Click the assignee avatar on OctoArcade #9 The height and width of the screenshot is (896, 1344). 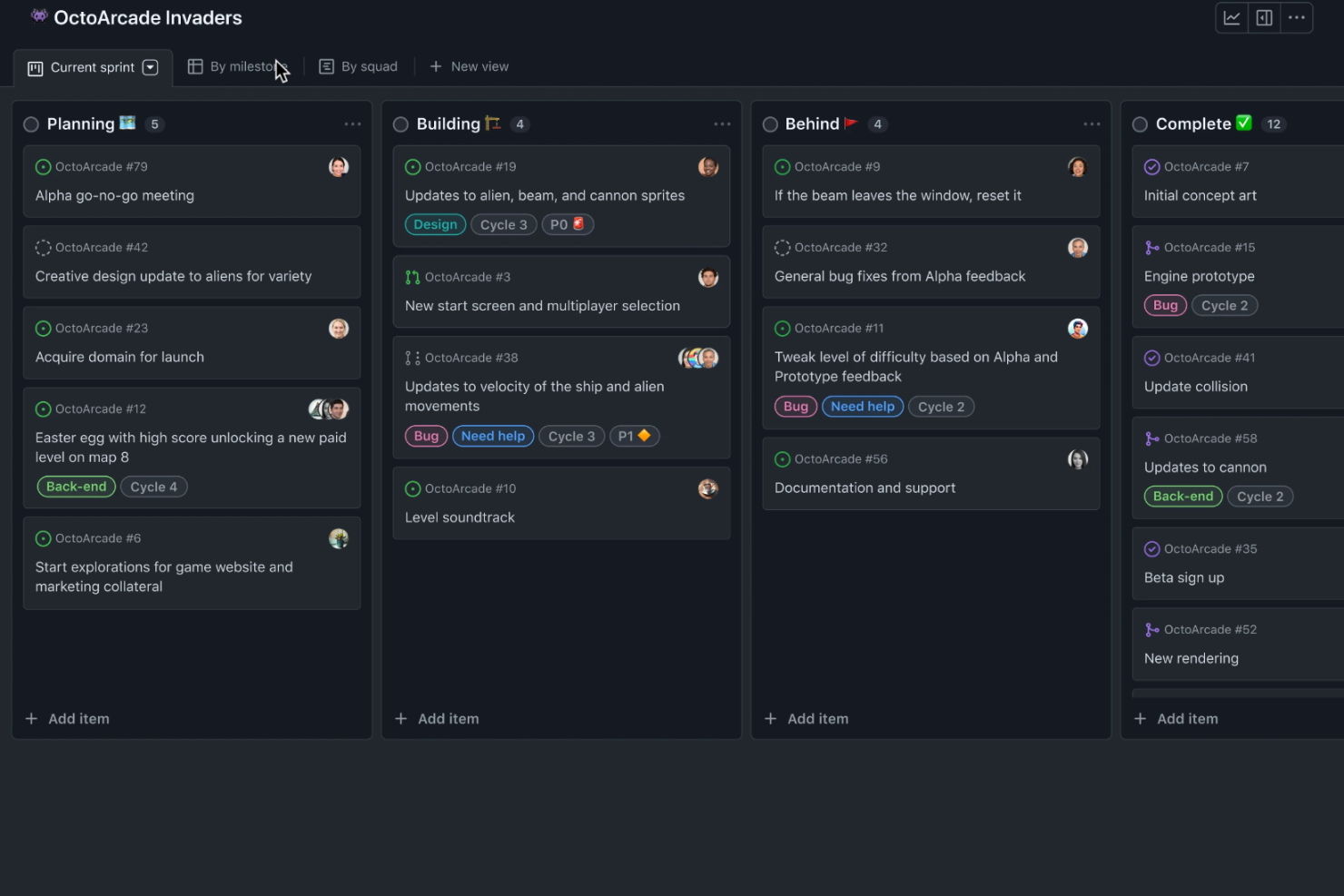[x=1077, y=167]
